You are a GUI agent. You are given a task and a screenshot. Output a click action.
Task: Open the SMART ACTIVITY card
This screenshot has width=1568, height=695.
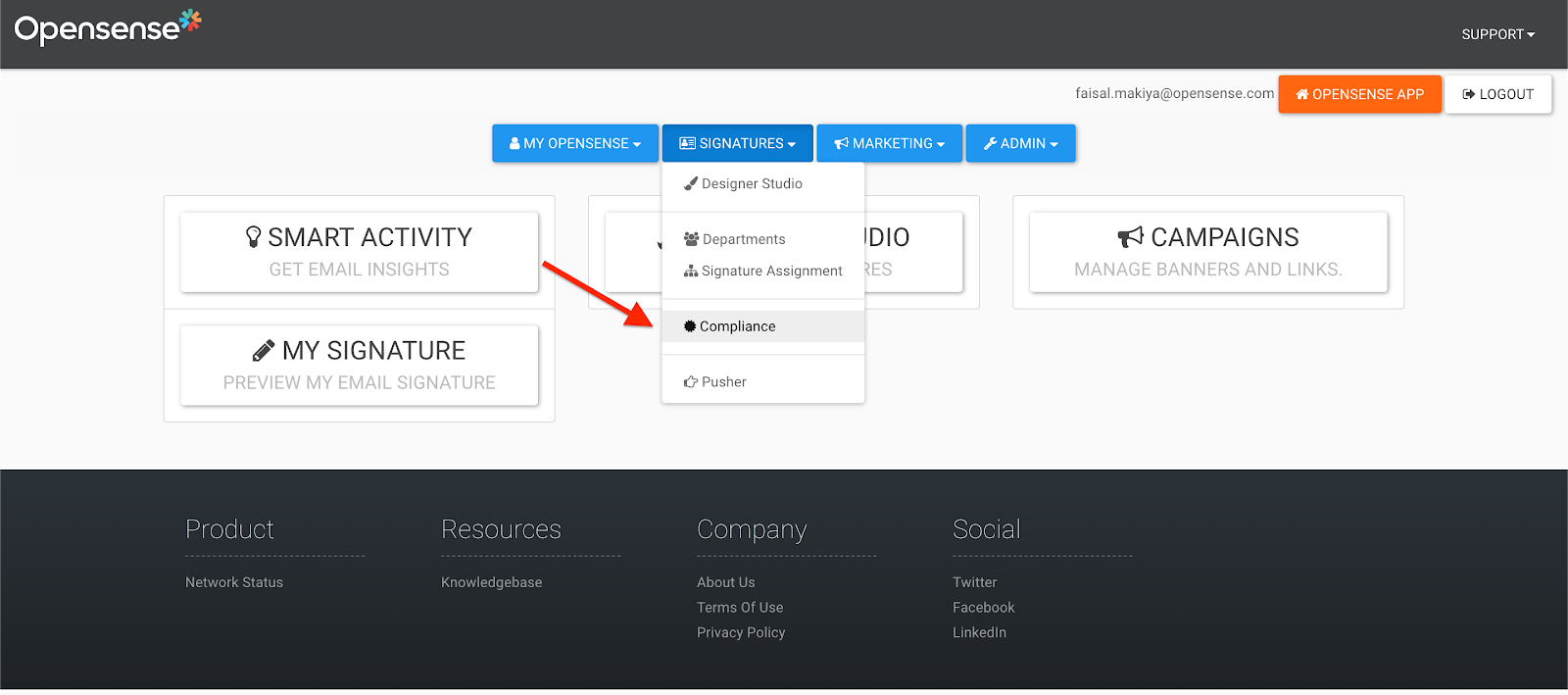[359, 252]
